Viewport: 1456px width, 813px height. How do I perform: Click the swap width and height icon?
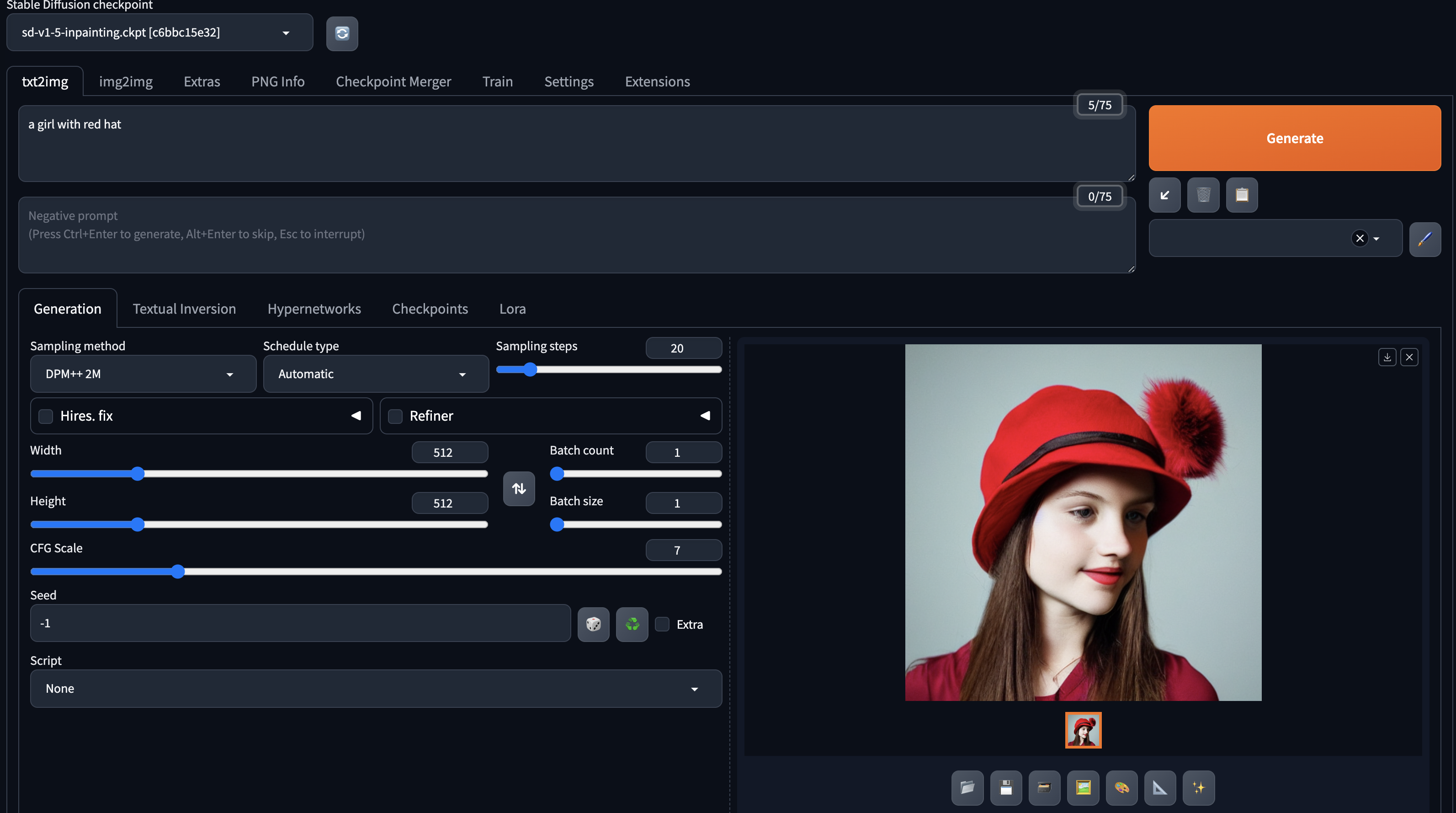518,488
